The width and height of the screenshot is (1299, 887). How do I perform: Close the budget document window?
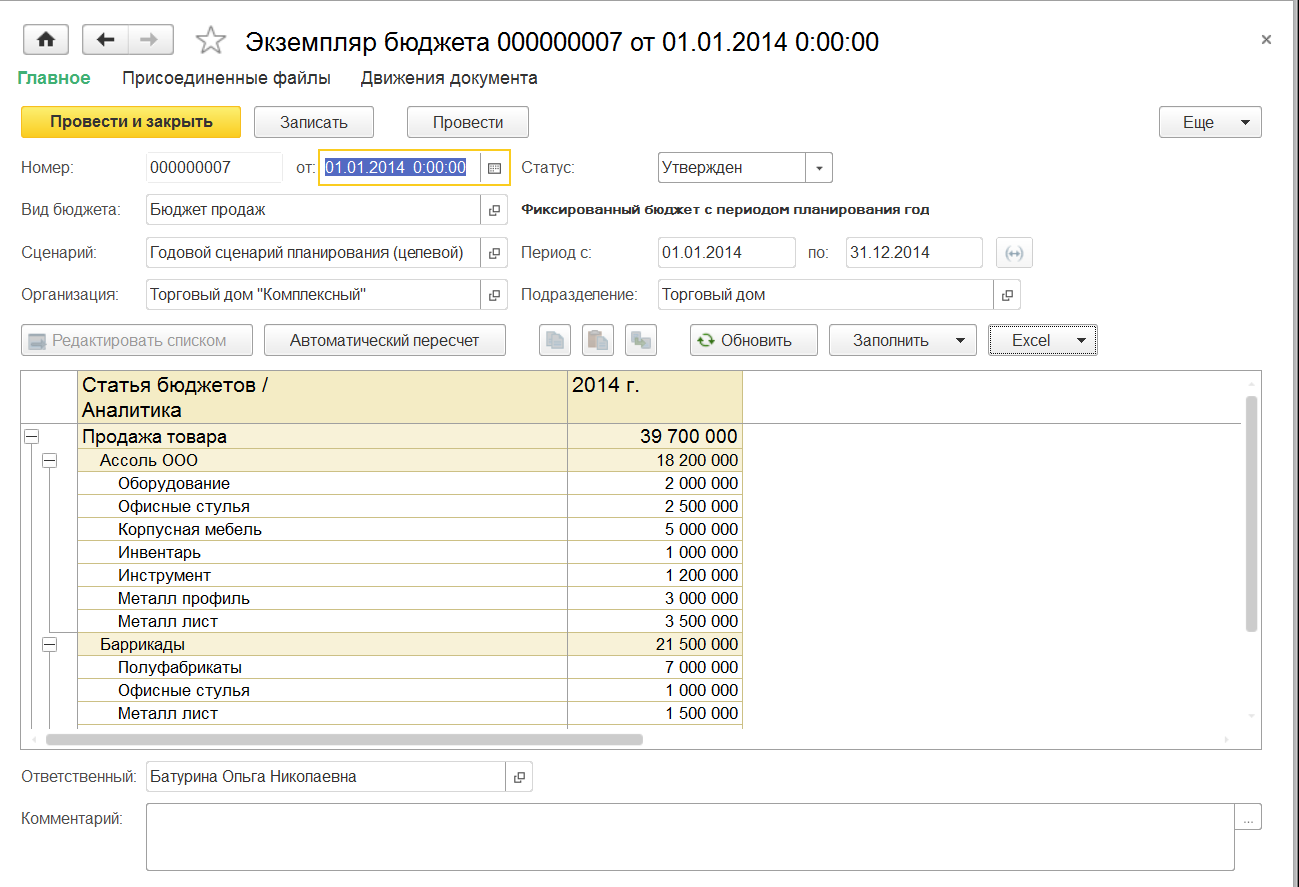[x=1266, y=40]
